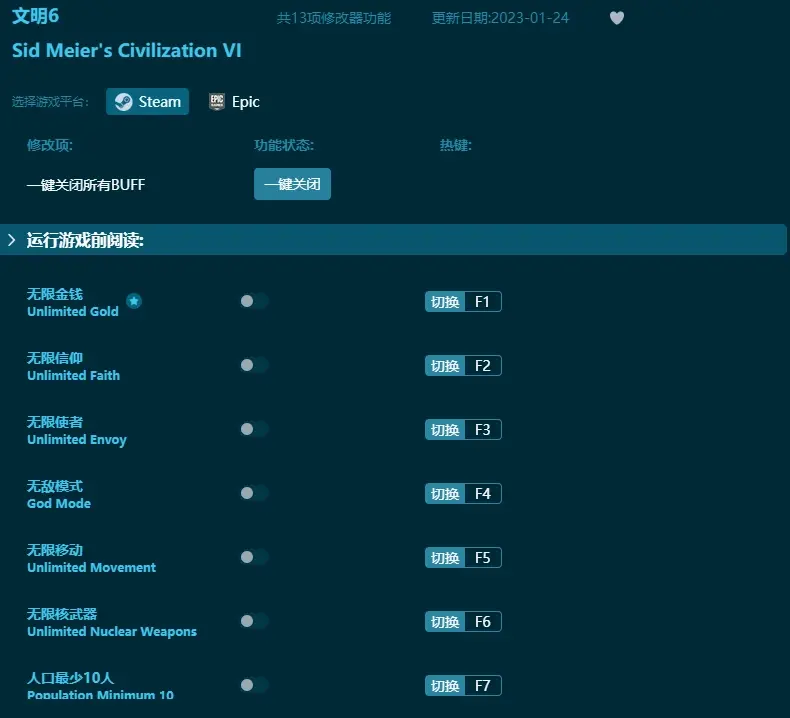The image size is (790, 718).
Task: Toggle God Mode on
Action: coord(254,493)
